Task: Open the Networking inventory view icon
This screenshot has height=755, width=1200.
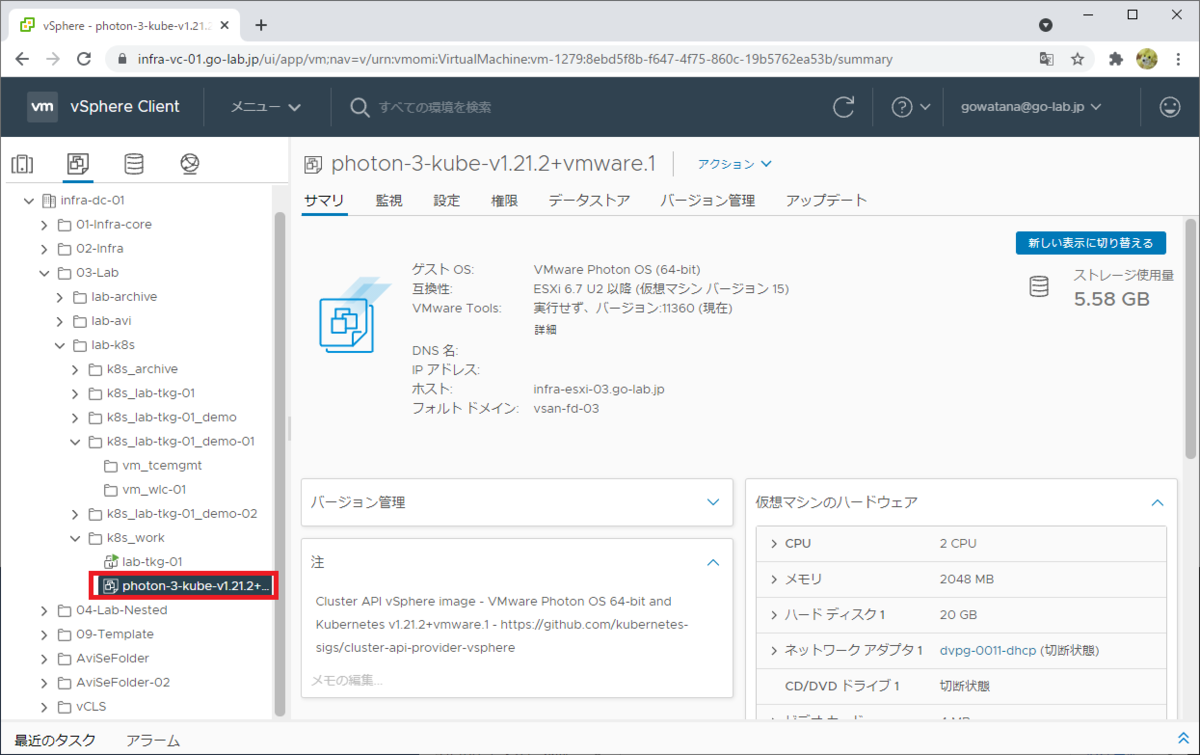Action: pos(190,164)
